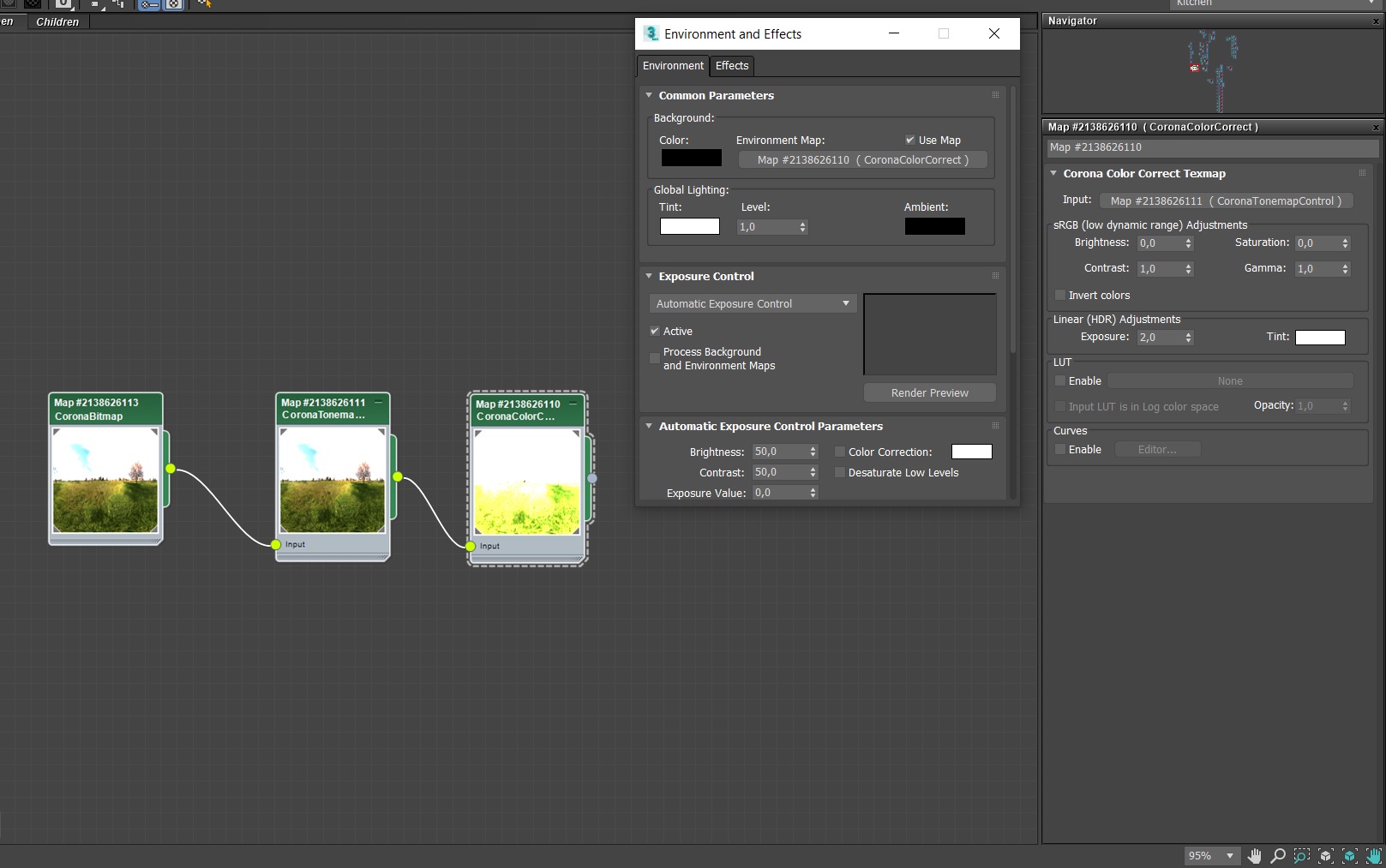Select the CoronaBitmap node thumbnail

(x=105, y=480)
